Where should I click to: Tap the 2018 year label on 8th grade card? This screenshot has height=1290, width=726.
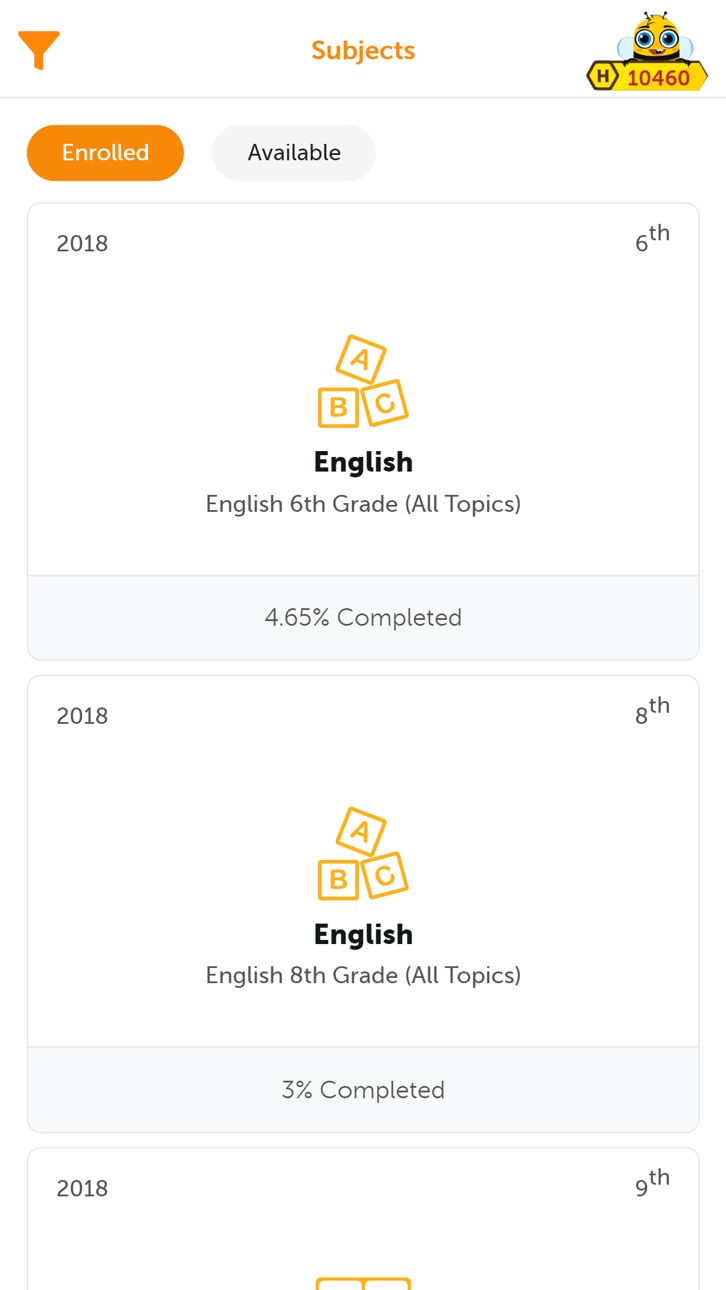pyautogui.click(x=82, y=716)
